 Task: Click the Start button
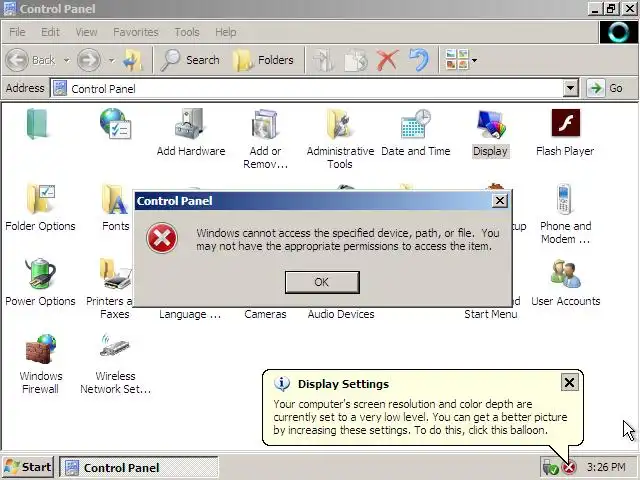28,467
